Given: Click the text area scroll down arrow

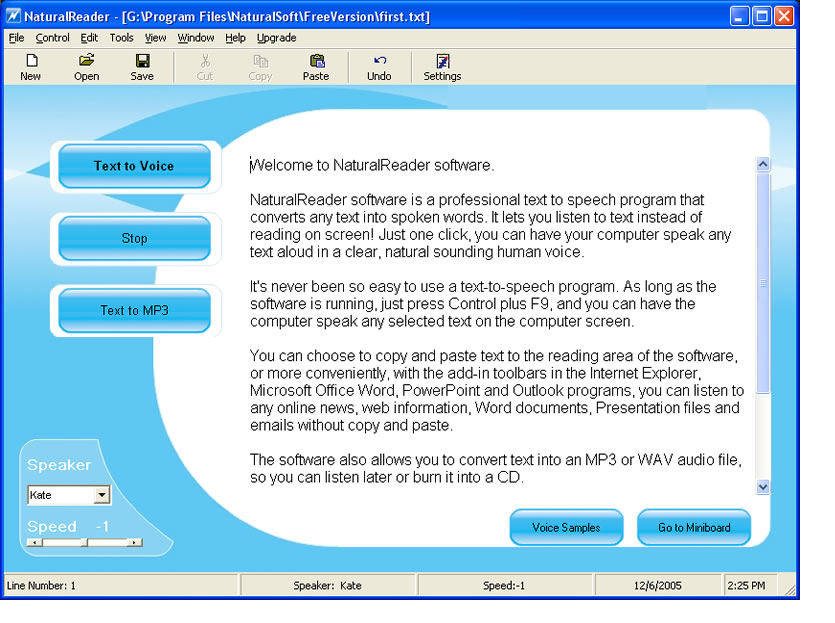Looking at the screenshot, I should (x=763, y=487).
